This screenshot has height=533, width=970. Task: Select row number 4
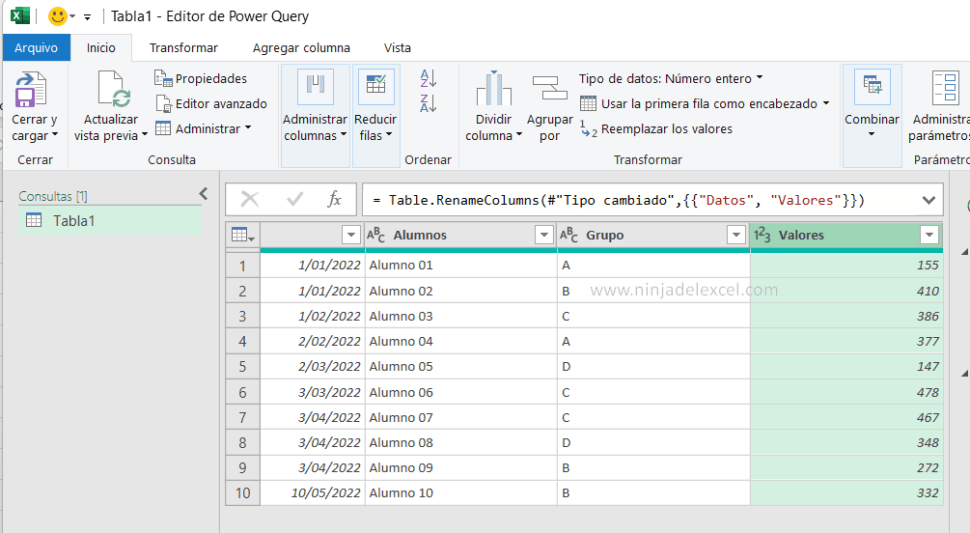(x=242, y=341)
